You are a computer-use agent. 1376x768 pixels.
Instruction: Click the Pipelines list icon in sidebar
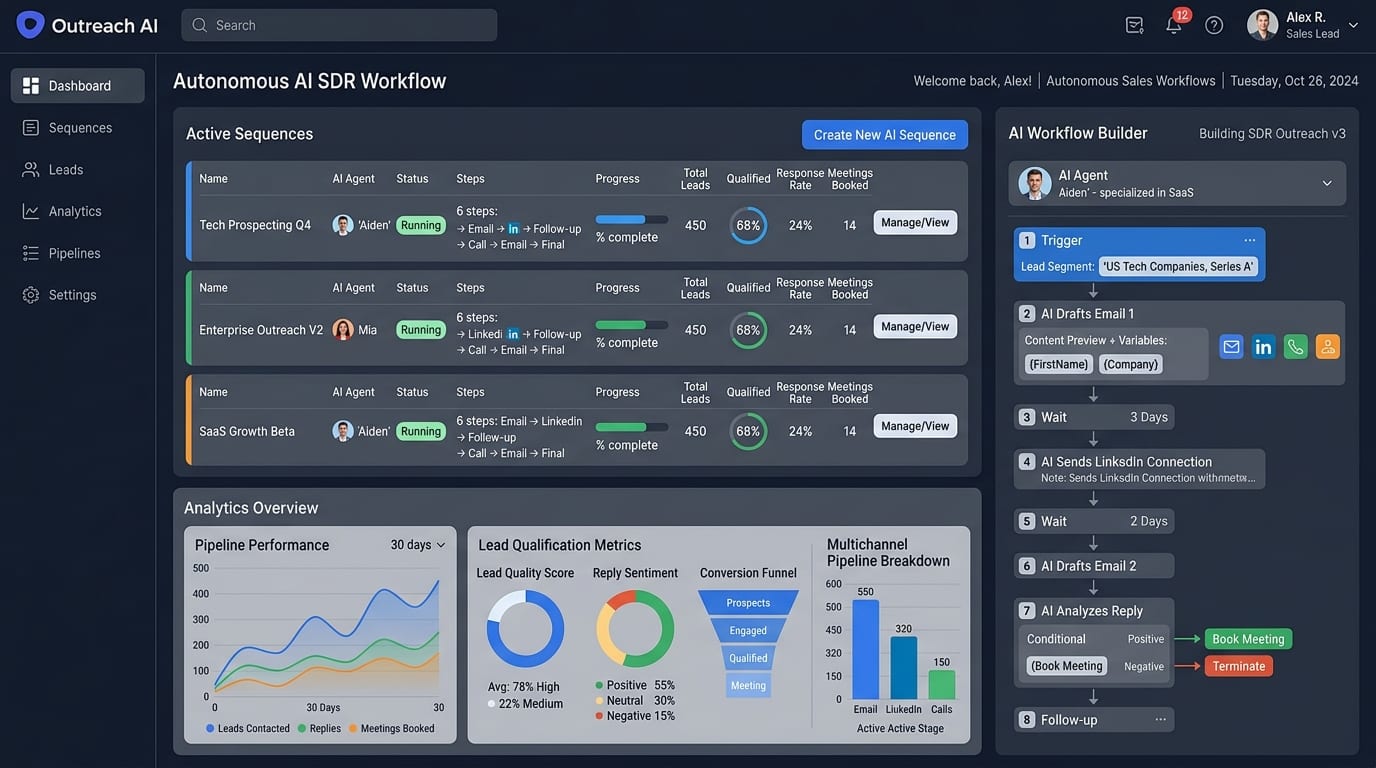coord(31,253)
